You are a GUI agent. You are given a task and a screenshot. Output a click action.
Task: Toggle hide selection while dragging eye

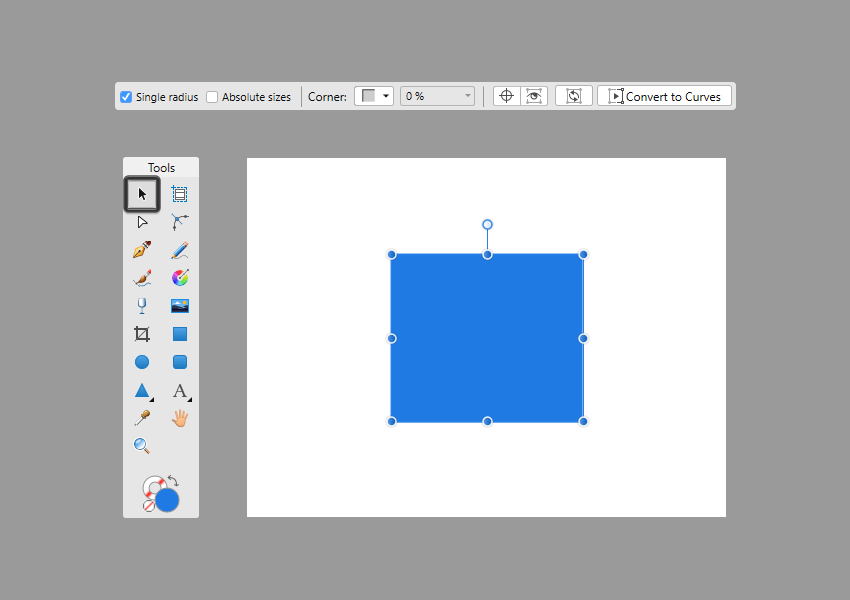point(534,96)
